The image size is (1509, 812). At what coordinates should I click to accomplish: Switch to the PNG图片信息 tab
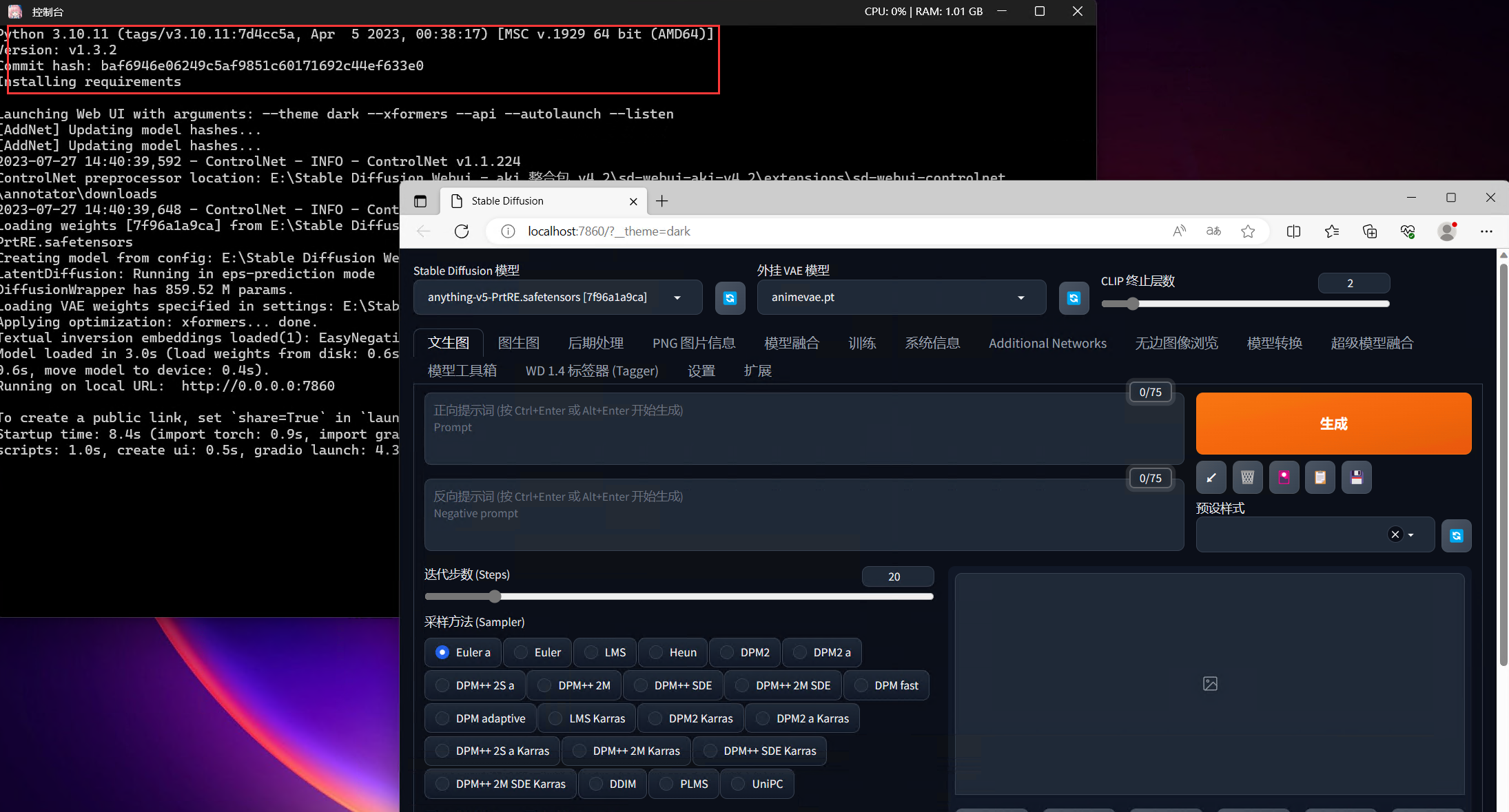[x=693, y=343]
